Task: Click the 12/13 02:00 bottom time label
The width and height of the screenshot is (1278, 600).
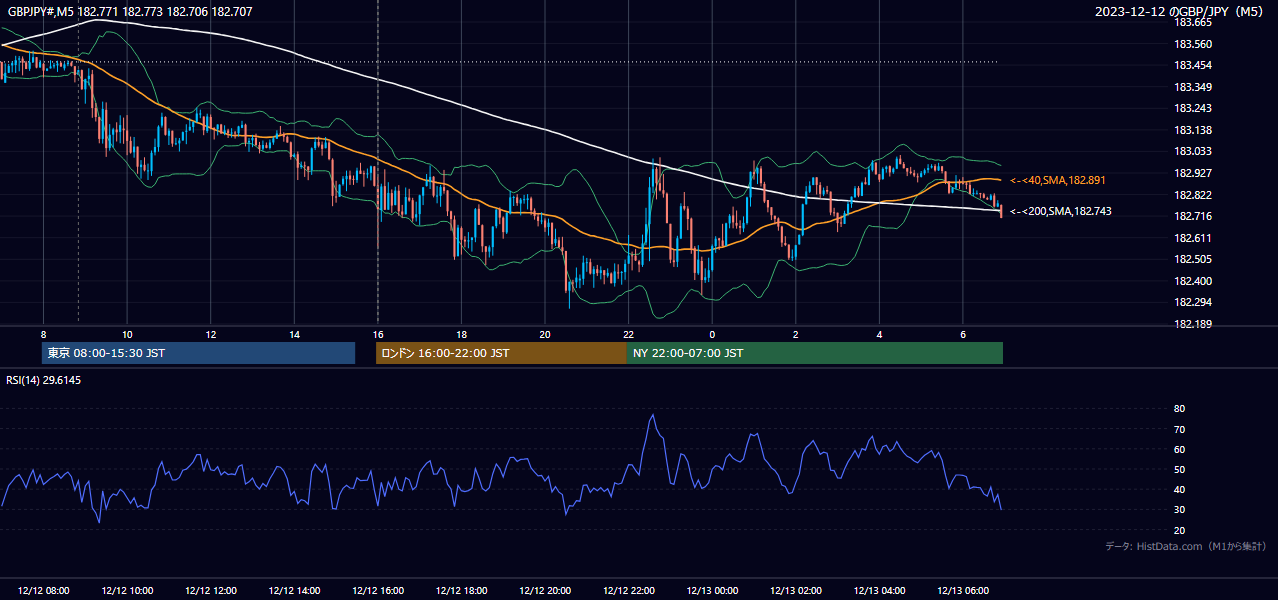Action: (796, 591)
